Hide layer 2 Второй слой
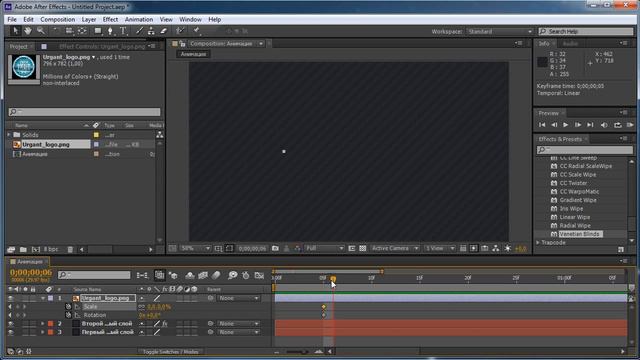The image size is (640, 360). [x=11, y=324]
